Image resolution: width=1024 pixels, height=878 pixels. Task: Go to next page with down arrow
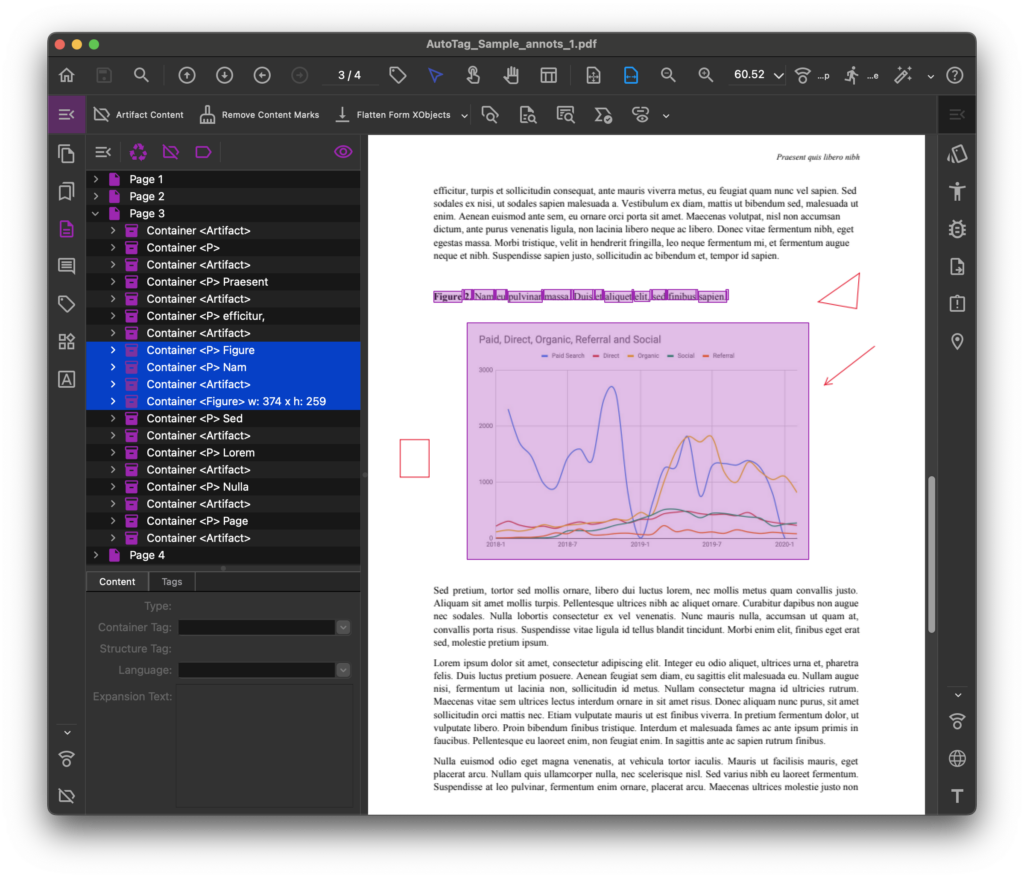(225, 75)
